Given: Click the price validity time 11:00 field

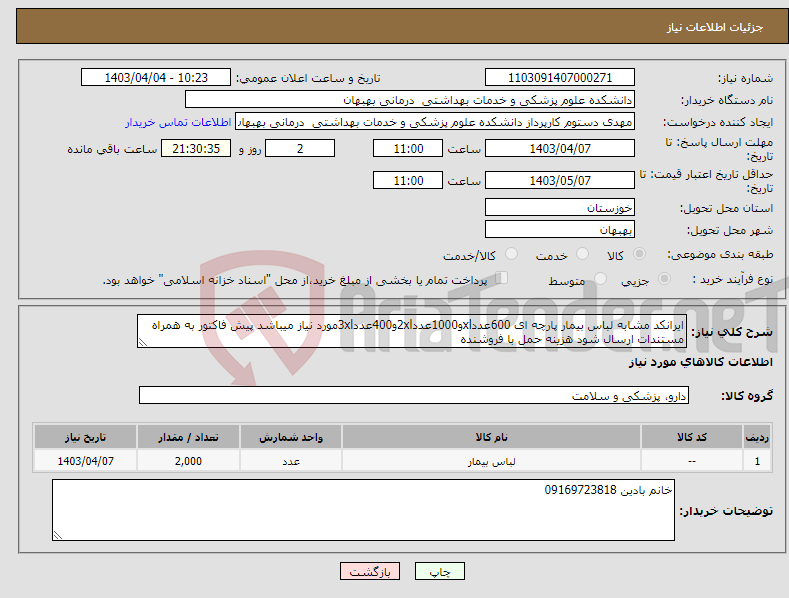Looking at the screenshot, I should [408, 180].
